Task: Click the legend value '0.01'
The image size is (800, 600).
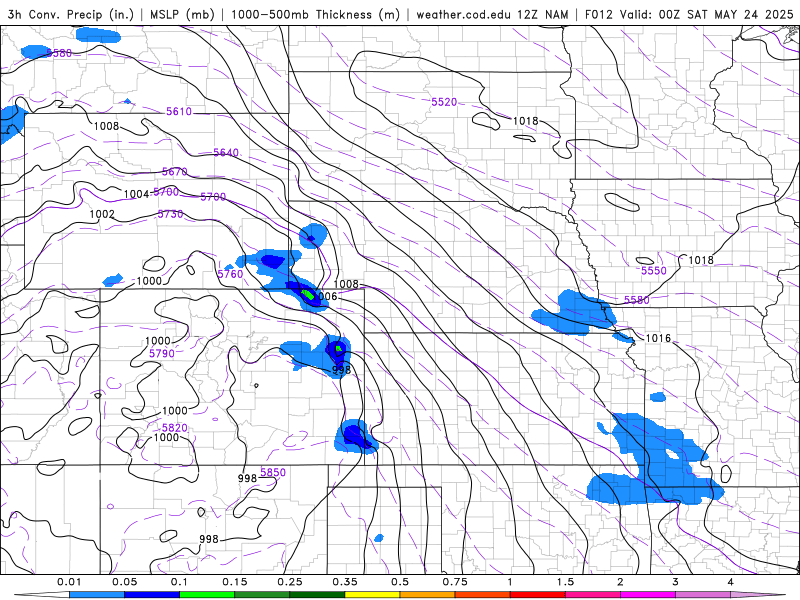Action: 69,582
